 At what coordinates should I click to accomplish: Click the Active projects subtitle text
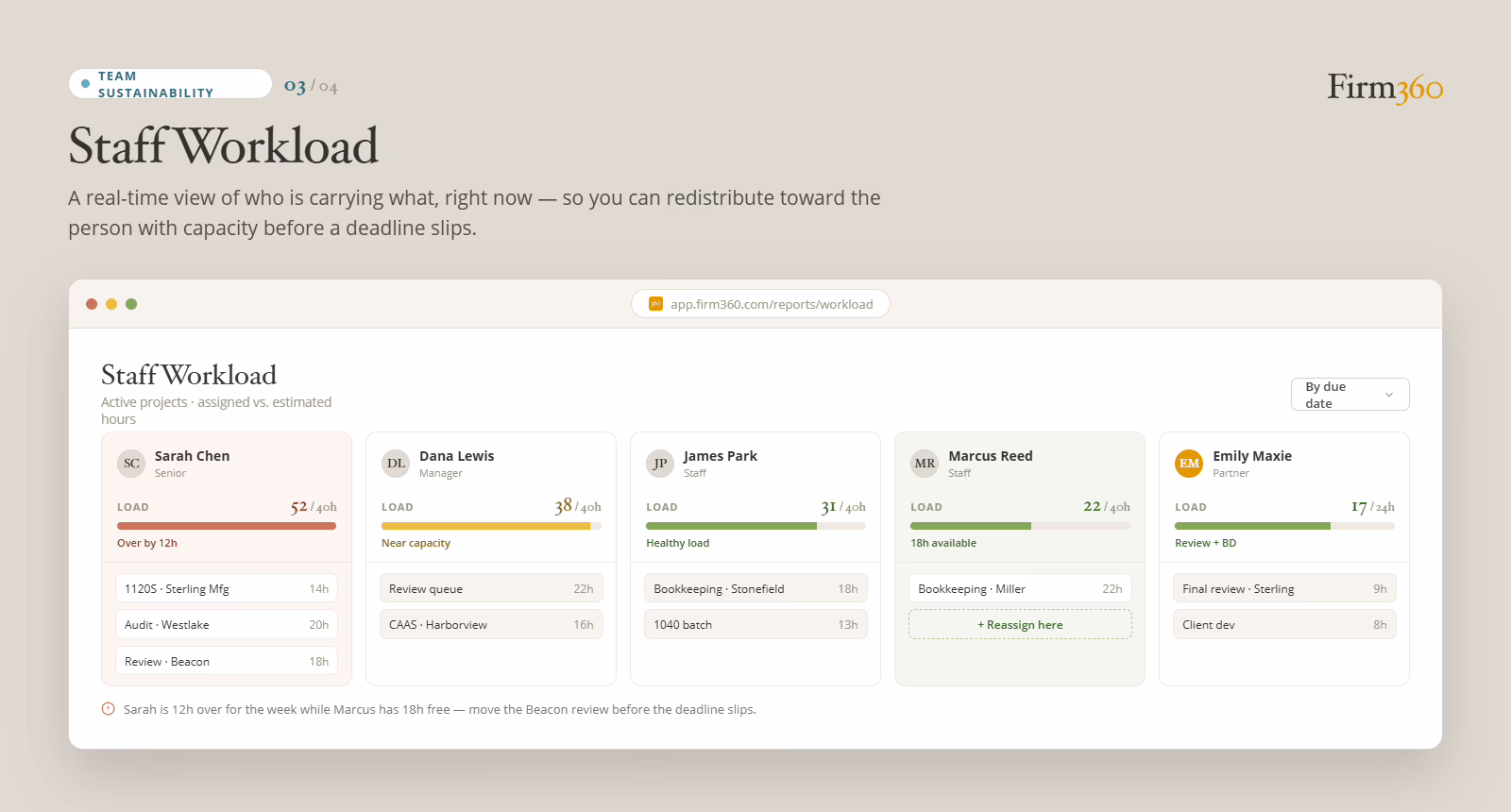(x=216, y=411)
